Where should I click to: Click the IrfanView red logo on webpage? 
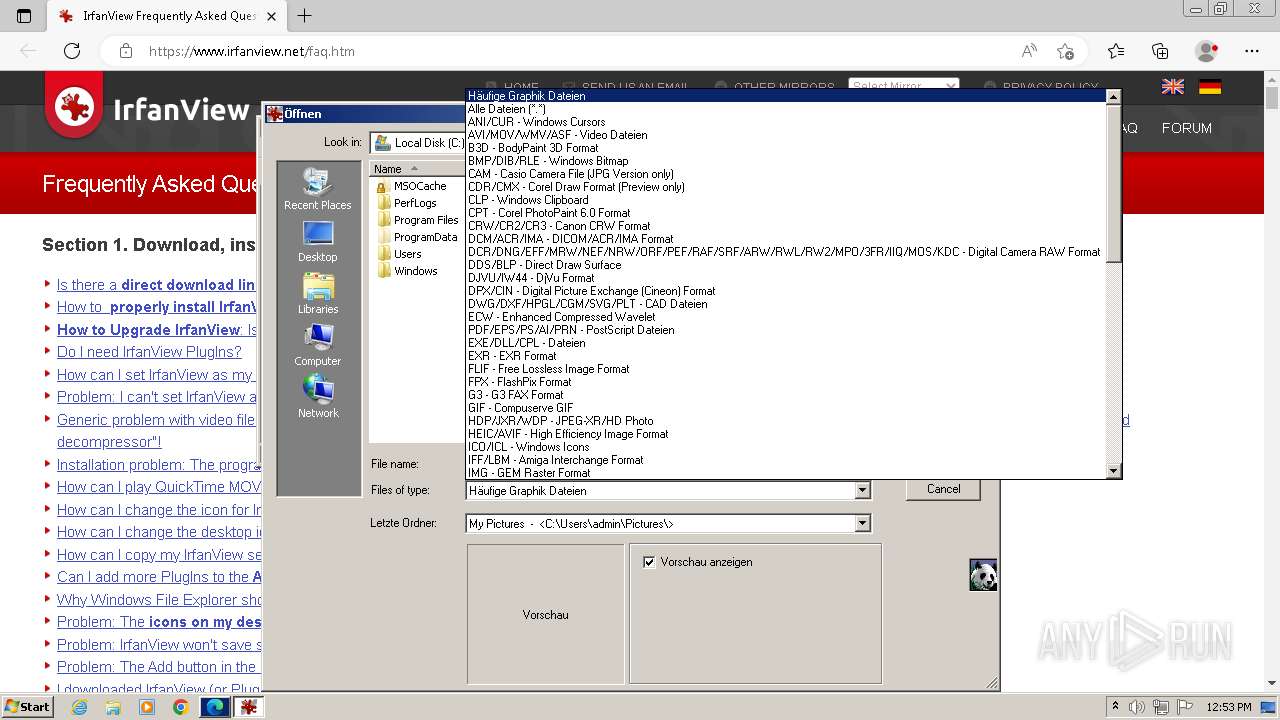[74, 105]
